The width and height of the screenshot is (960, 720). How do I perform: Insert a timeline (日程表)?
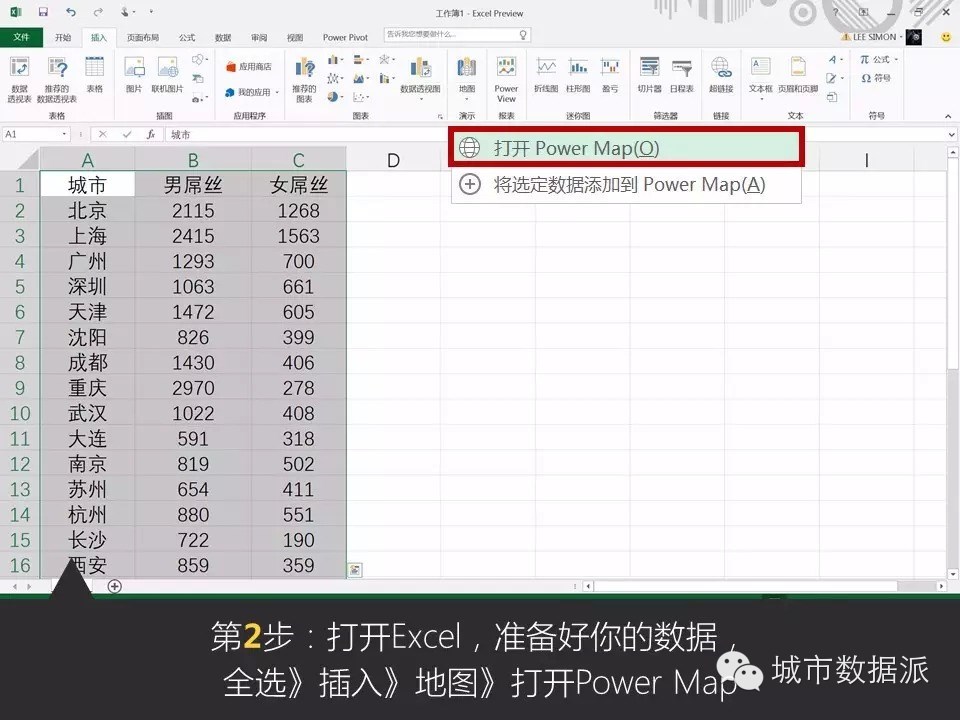point(681,75)
